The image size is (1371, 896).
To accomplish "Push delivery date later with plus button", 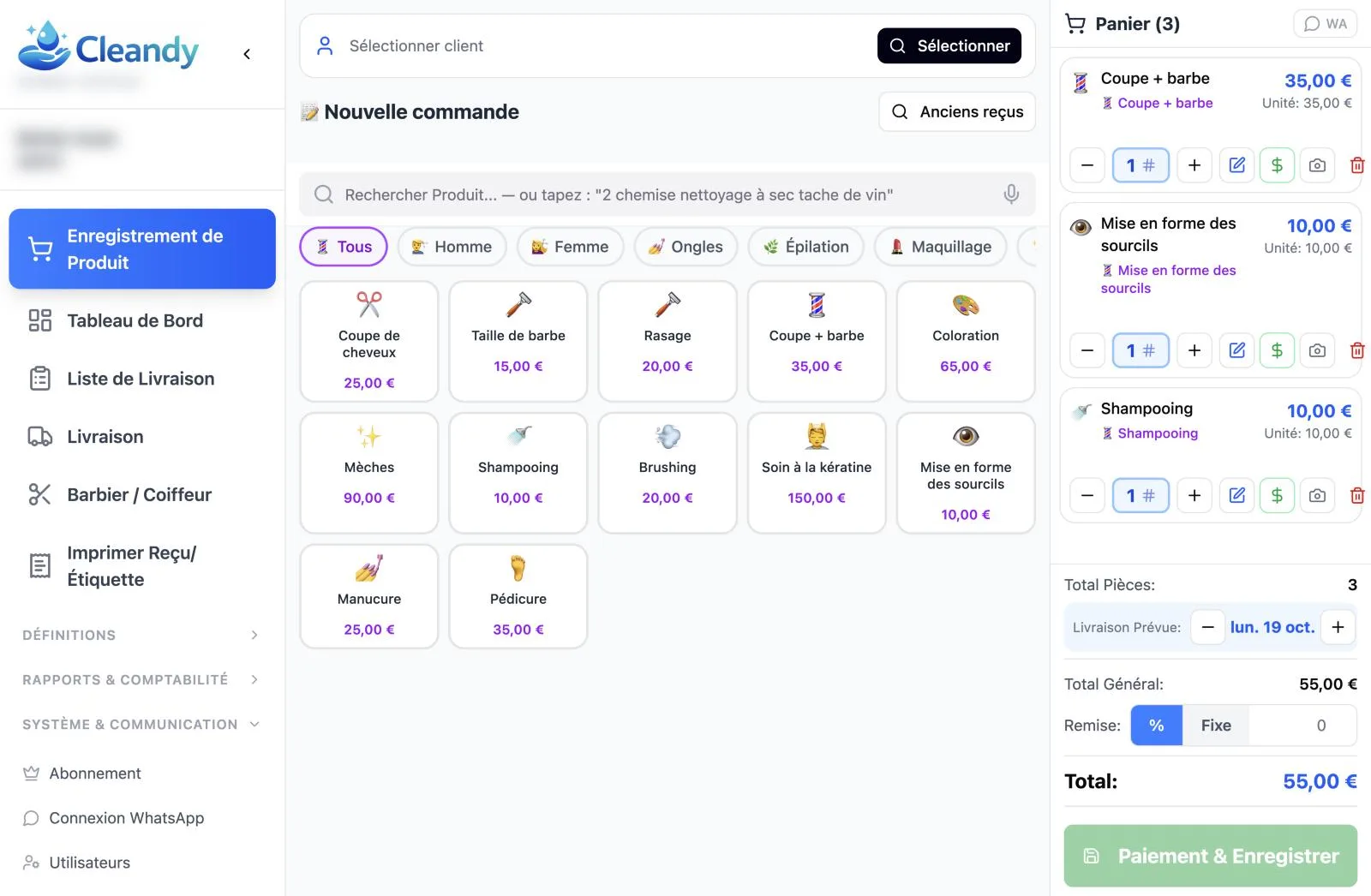I will click(x=1338, y=627).
